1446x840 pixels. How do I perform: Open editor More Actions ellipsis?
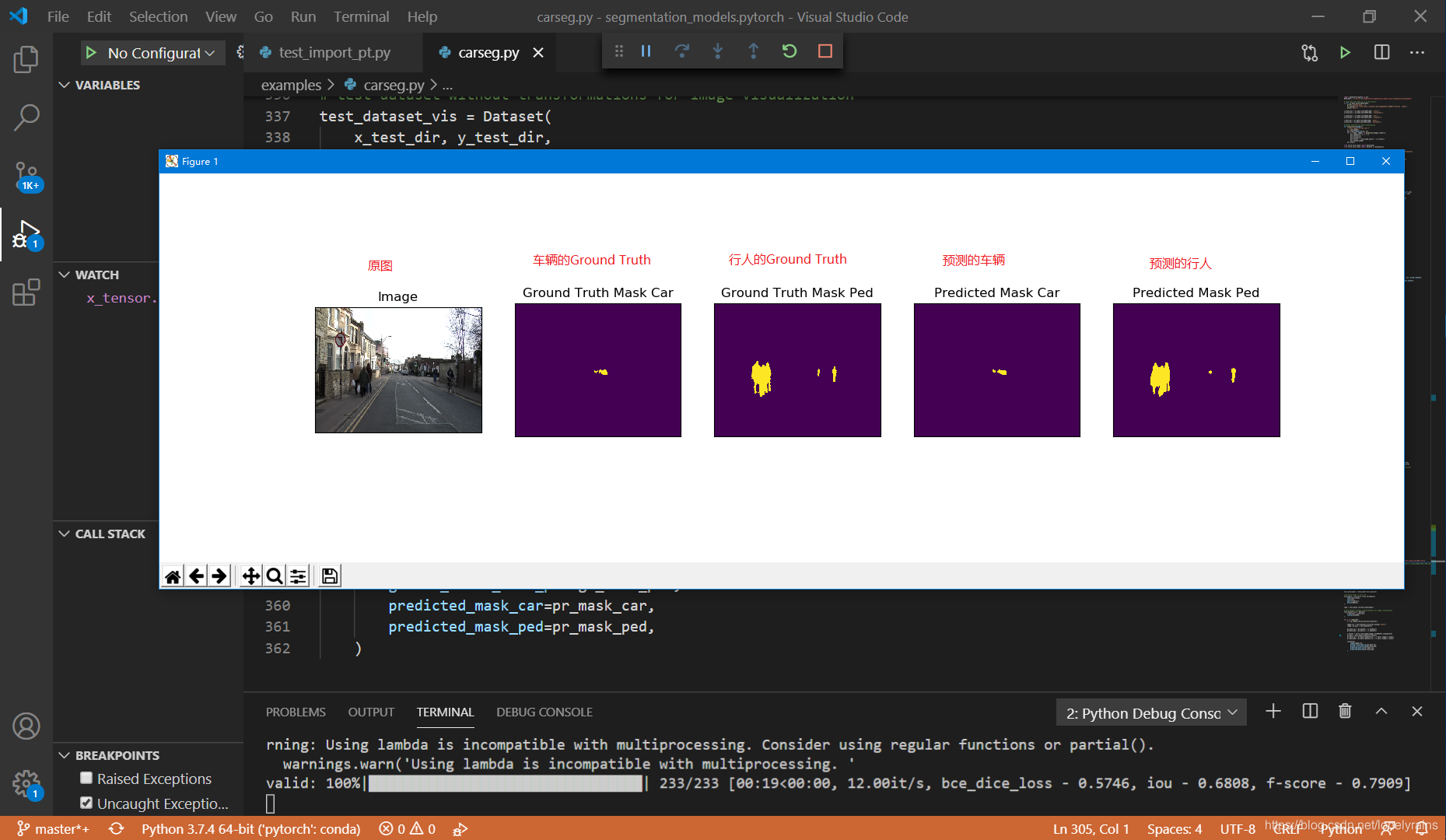tap(1417, 52)
